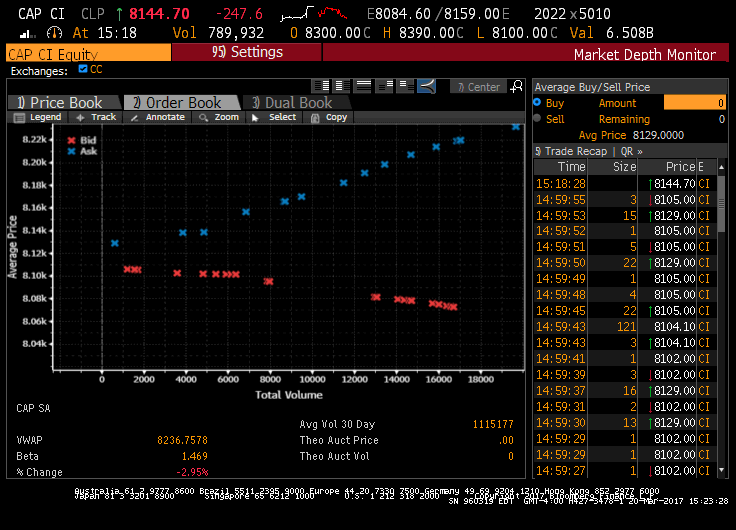This screenshot has width=736, height=530.
Task: Click the Theo Auct Vol value
Action: [511, 456]
